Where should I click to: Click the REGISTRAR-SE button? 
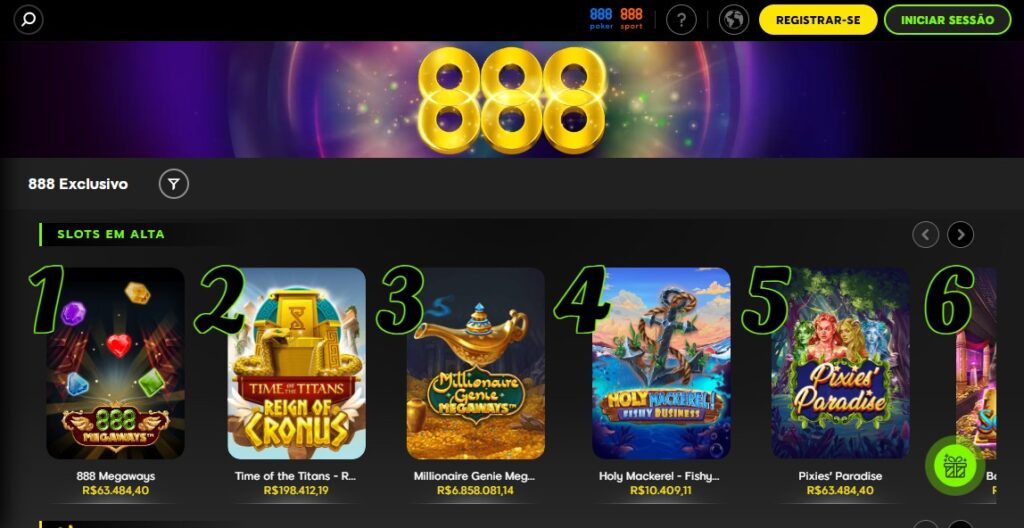[818, 20]
